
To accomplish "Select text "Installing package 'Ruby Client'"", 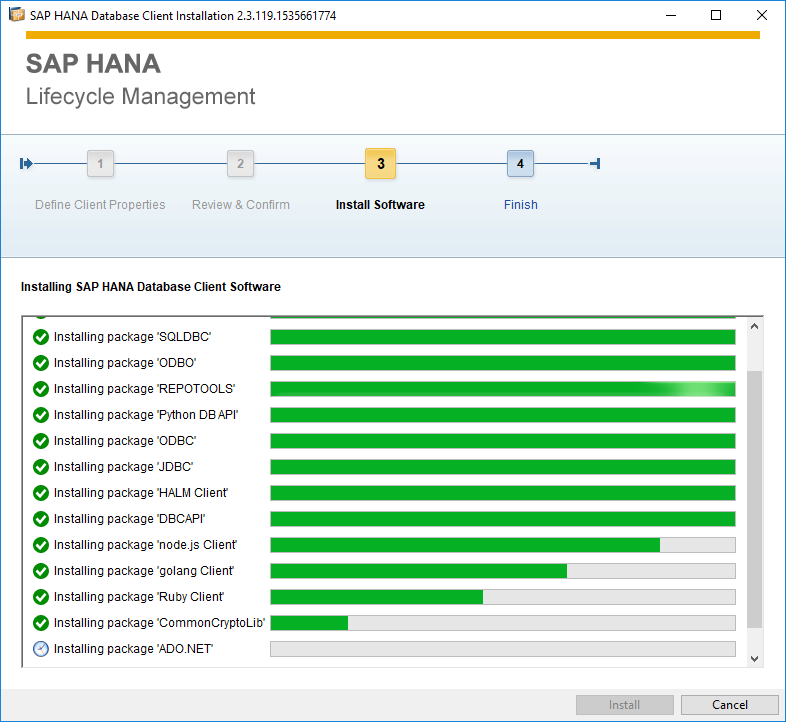I will 139,597.
